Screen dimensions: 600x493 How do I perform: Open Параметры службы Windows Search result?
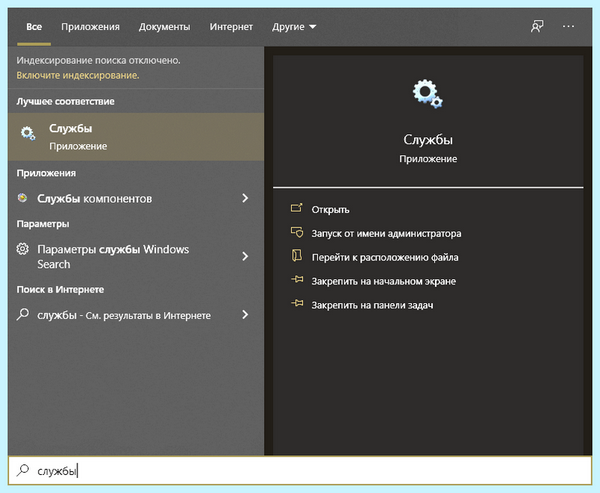coord(136,256)
